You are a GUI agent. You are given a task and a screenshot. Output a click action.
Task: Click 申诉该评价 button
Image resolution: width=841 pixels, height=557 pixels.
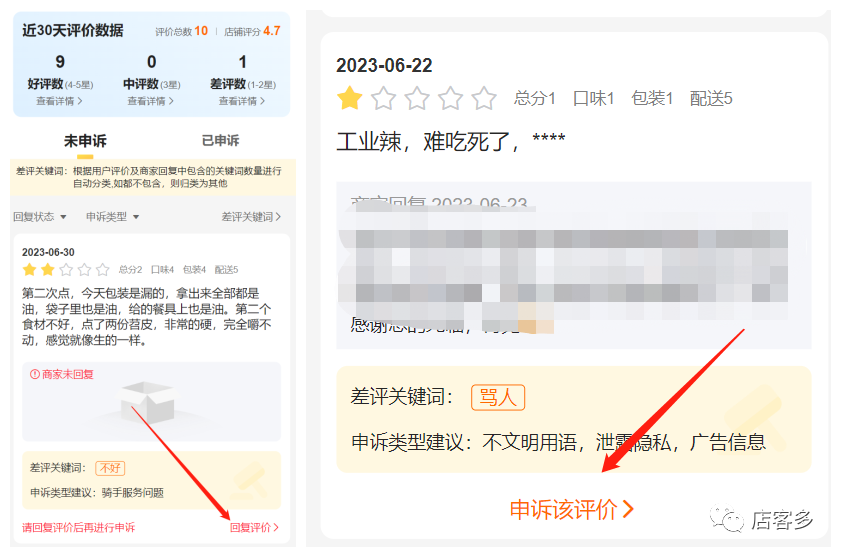point(572,509)
